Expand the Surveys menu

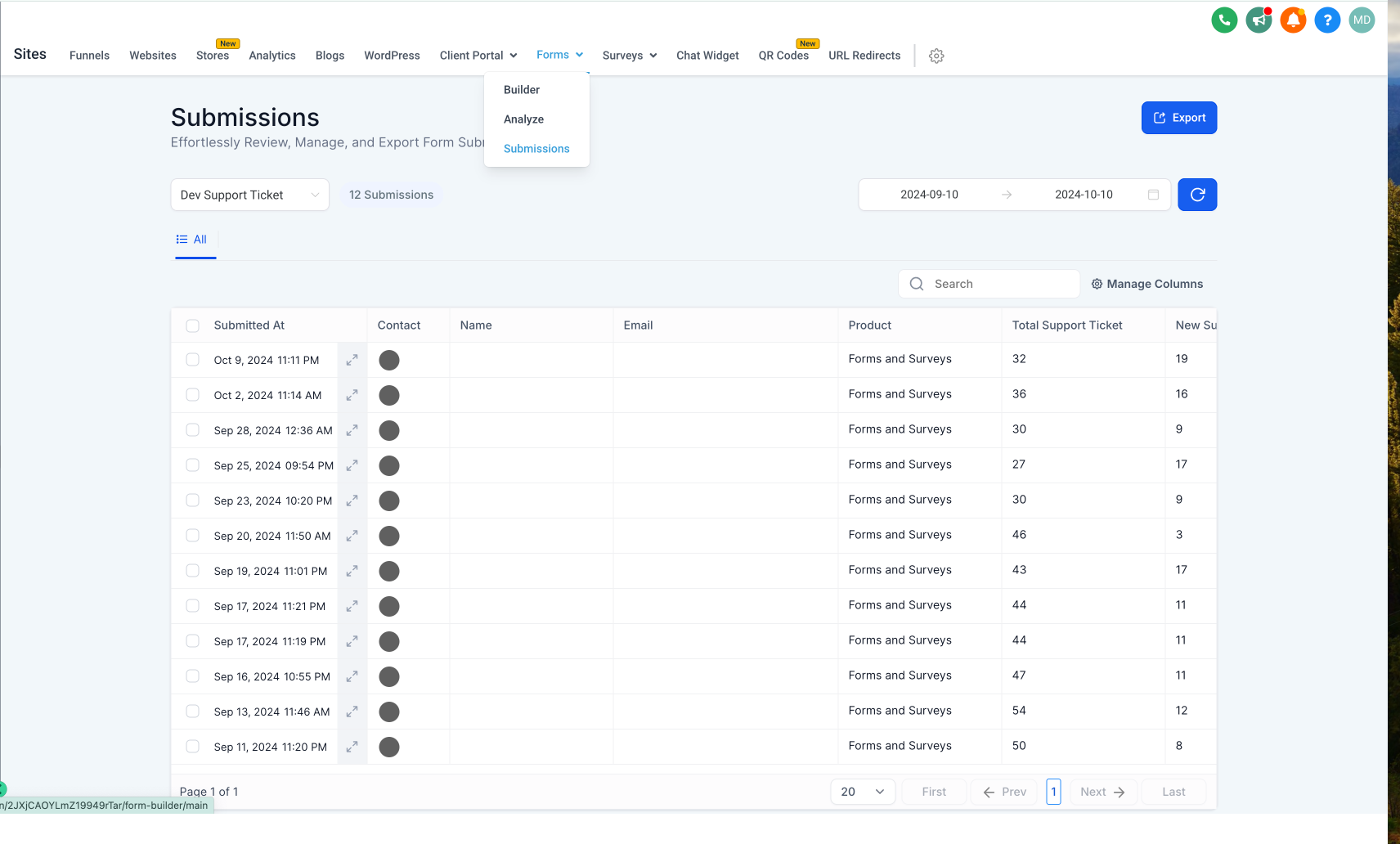pos(630,56)
